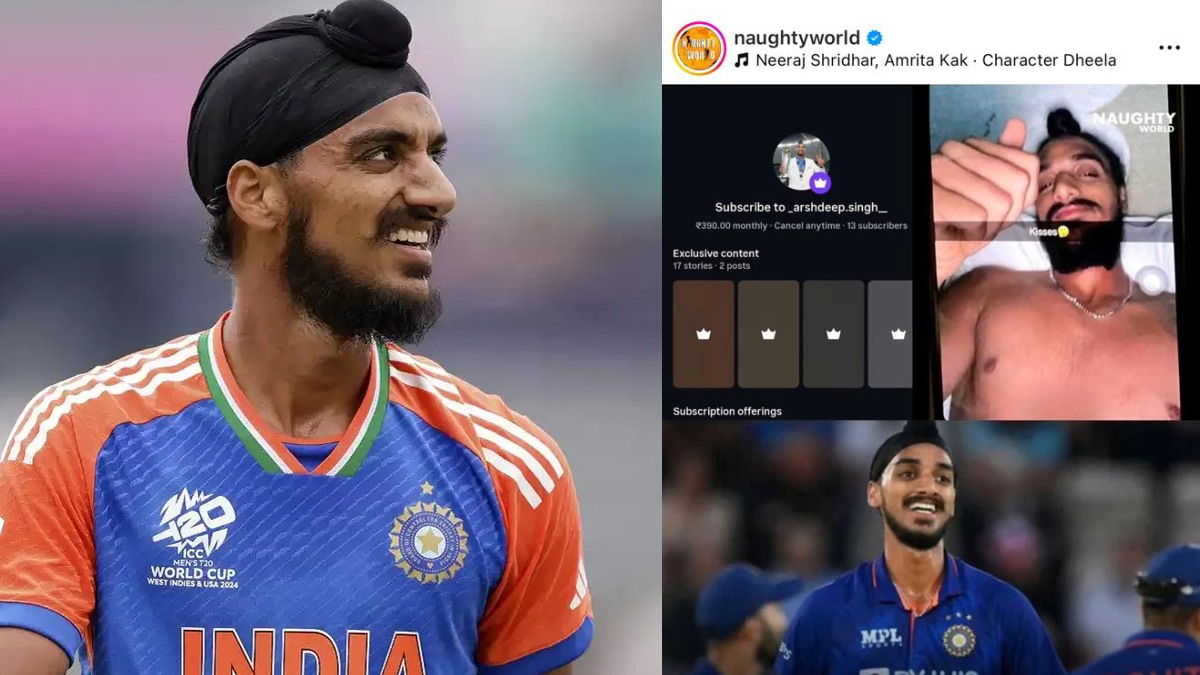The image size is (1200, 675).
Task: Open the naughtyworld username link
Action: coord(797,38)
